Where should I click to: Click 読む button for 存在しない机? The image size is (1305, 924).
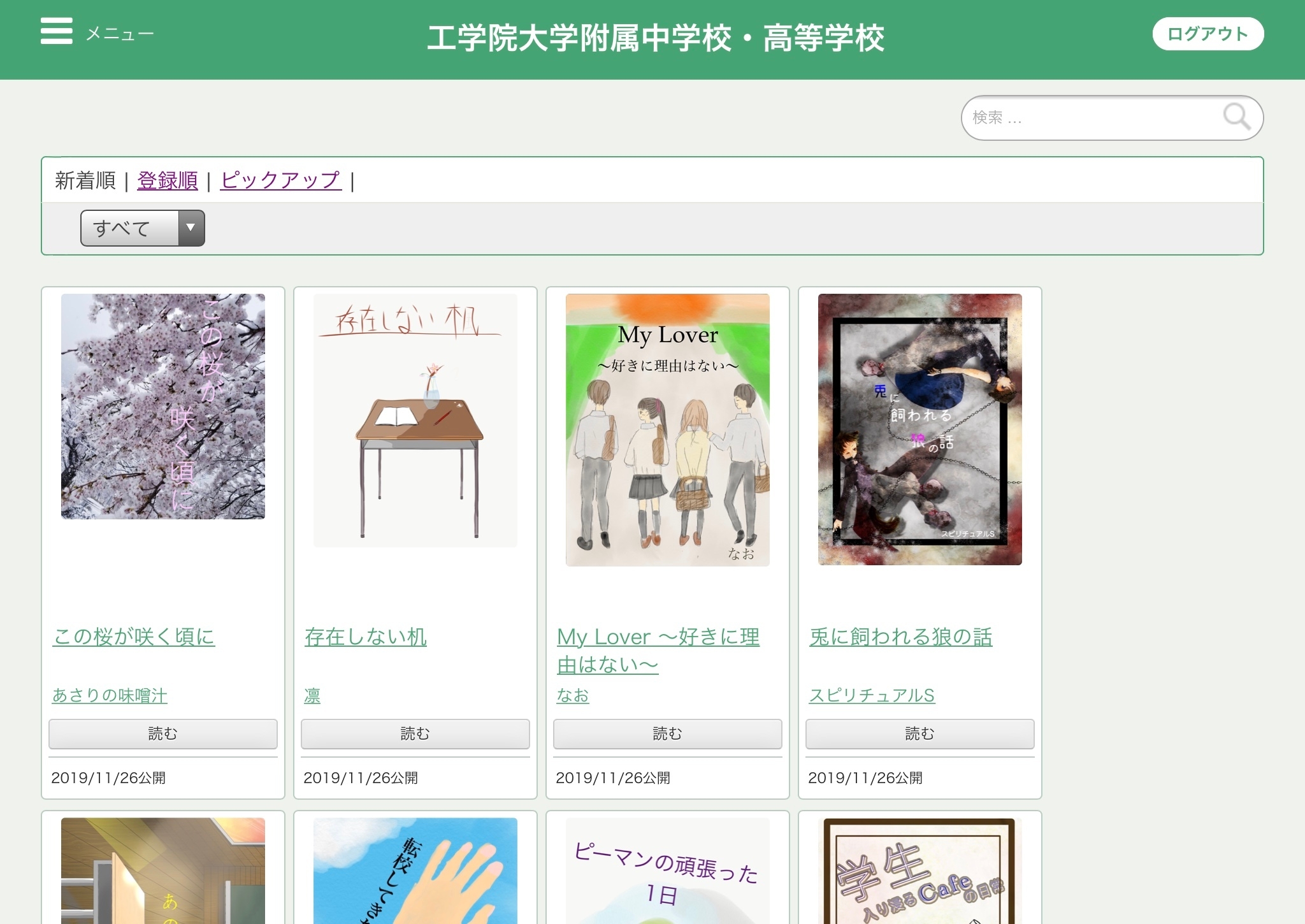click(415, 733)
